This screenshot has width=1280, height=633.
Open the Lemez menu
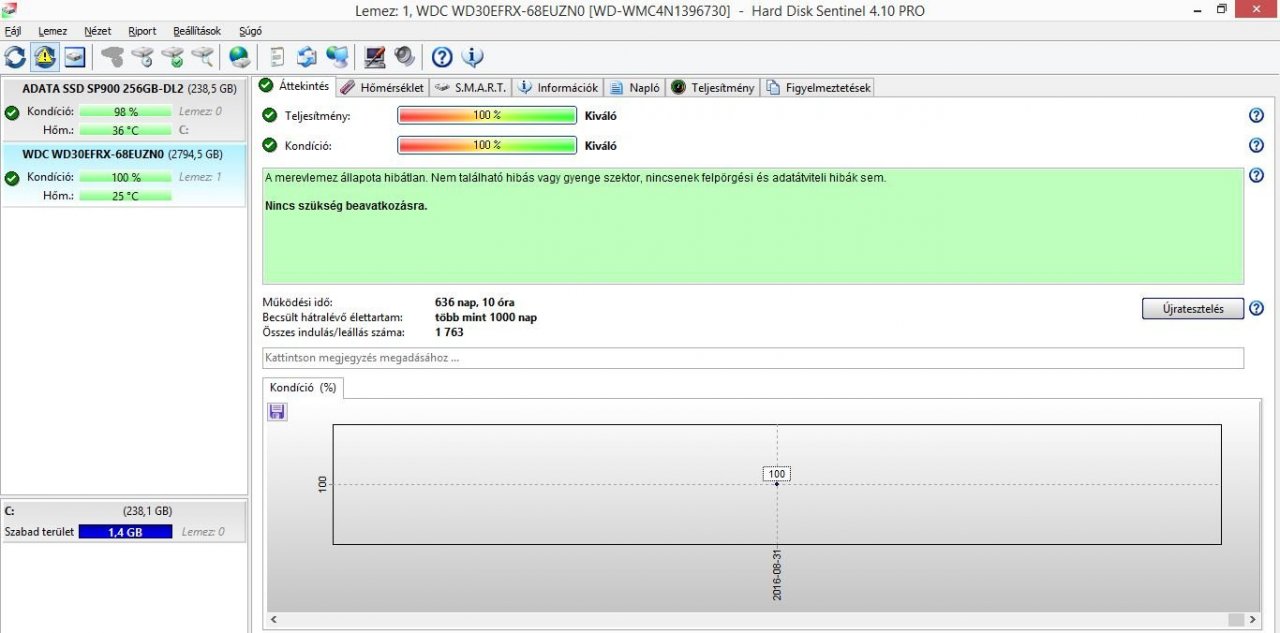[x=52, y=31]
